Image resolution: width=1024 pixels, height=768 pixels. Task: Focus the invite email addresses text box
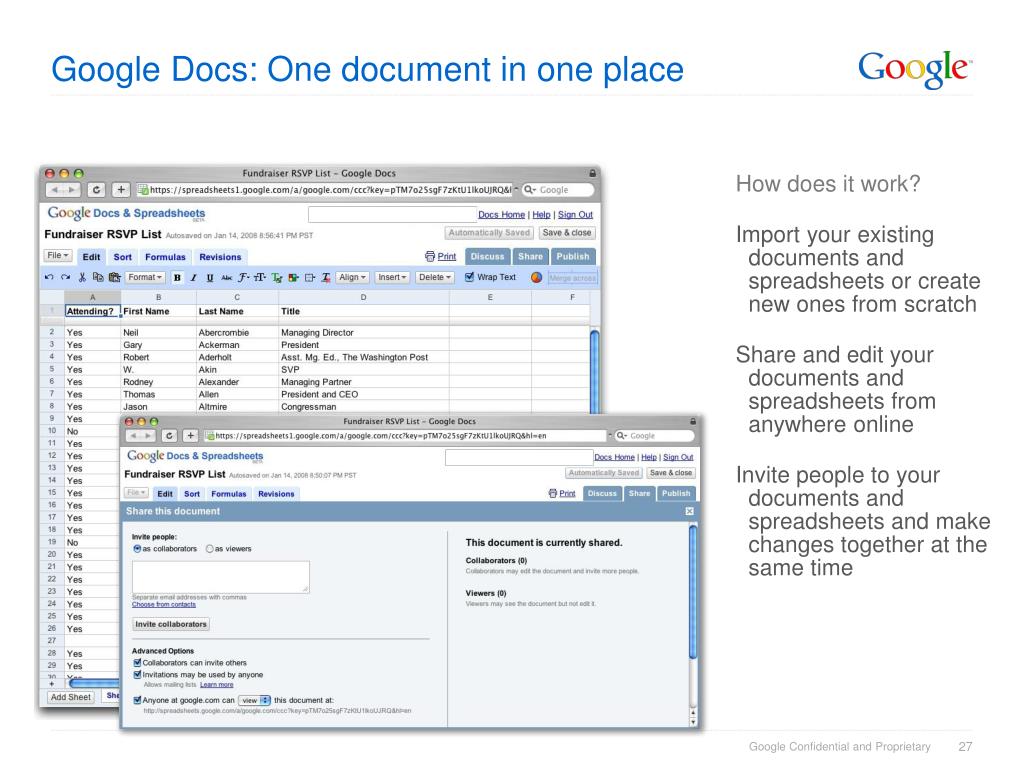coord(221,577)
